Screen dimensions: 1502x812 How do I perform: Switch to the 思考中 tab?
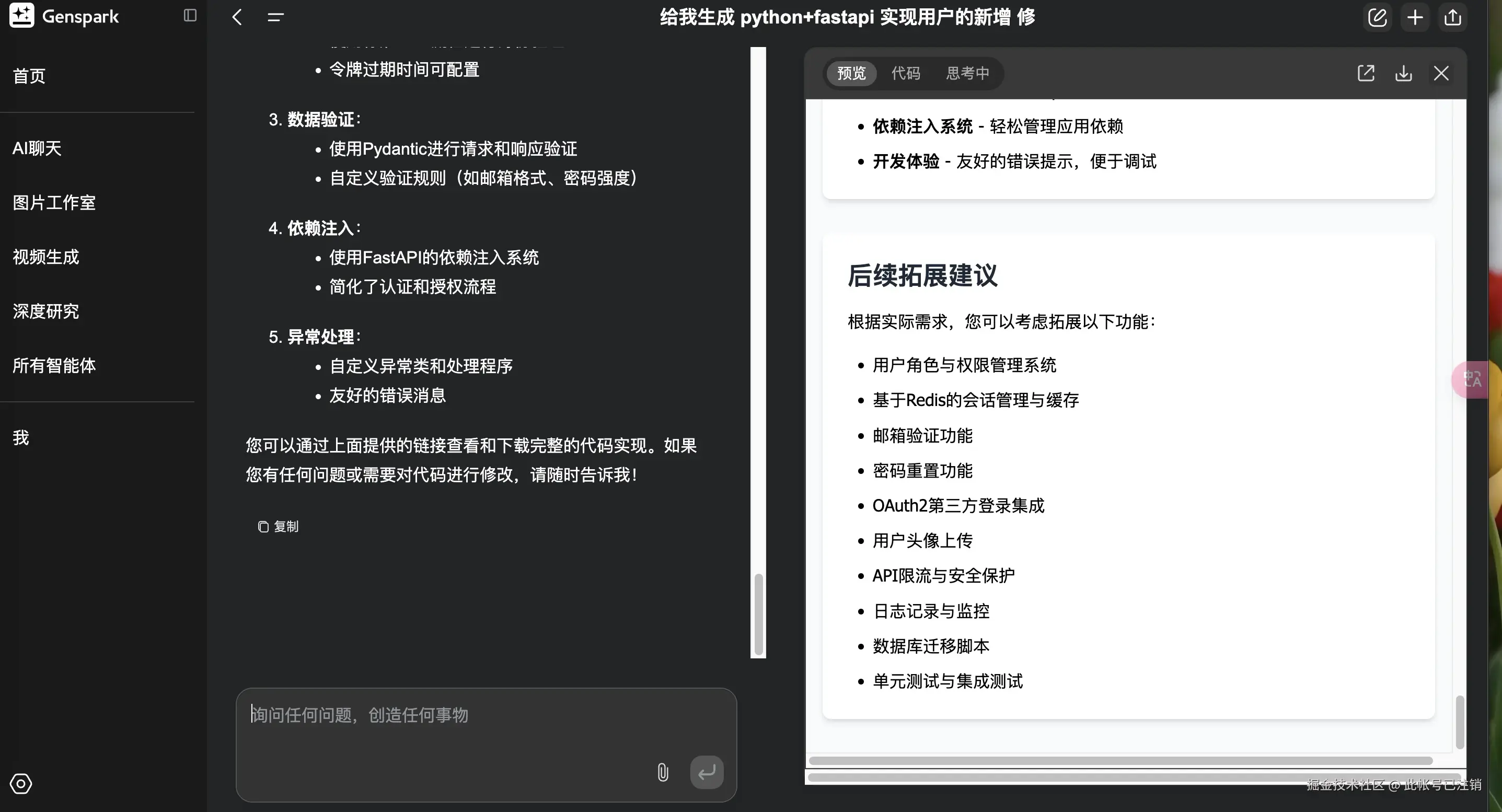[967, 74]
